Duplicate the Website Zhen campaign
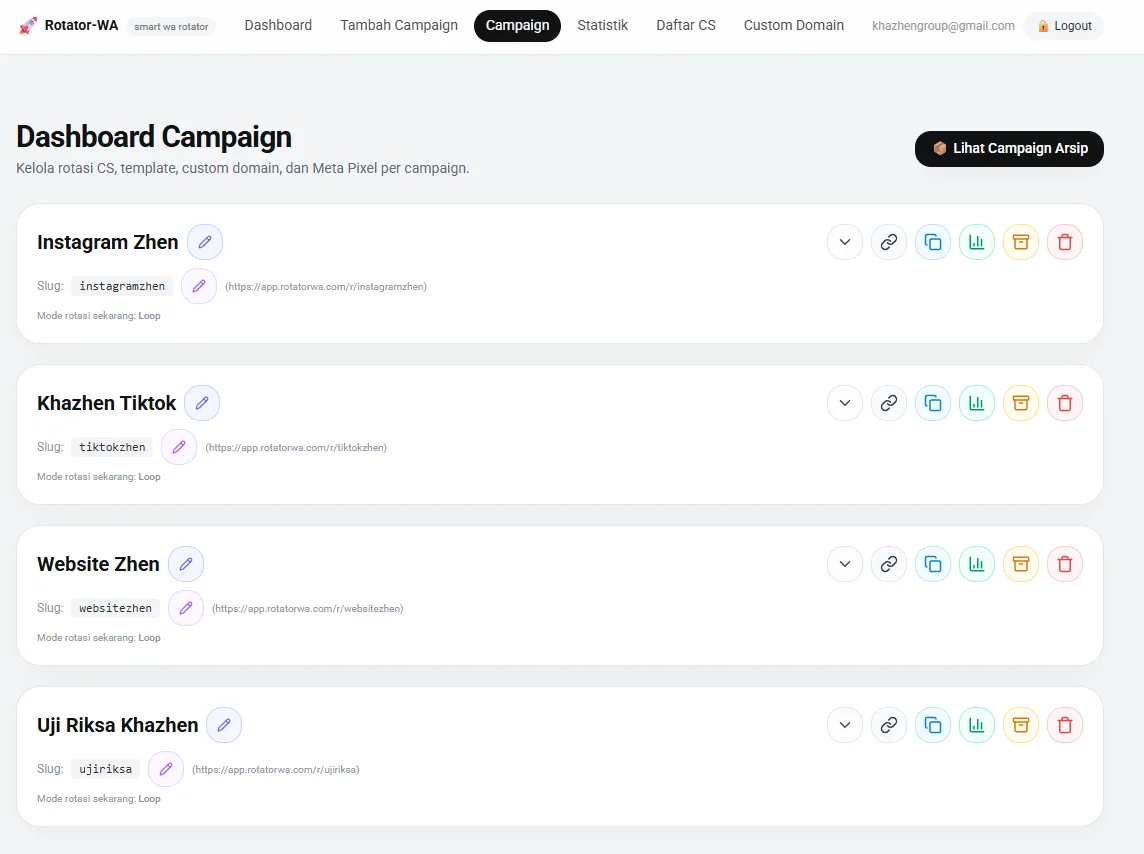The image size is (1144, 854). 933,564
